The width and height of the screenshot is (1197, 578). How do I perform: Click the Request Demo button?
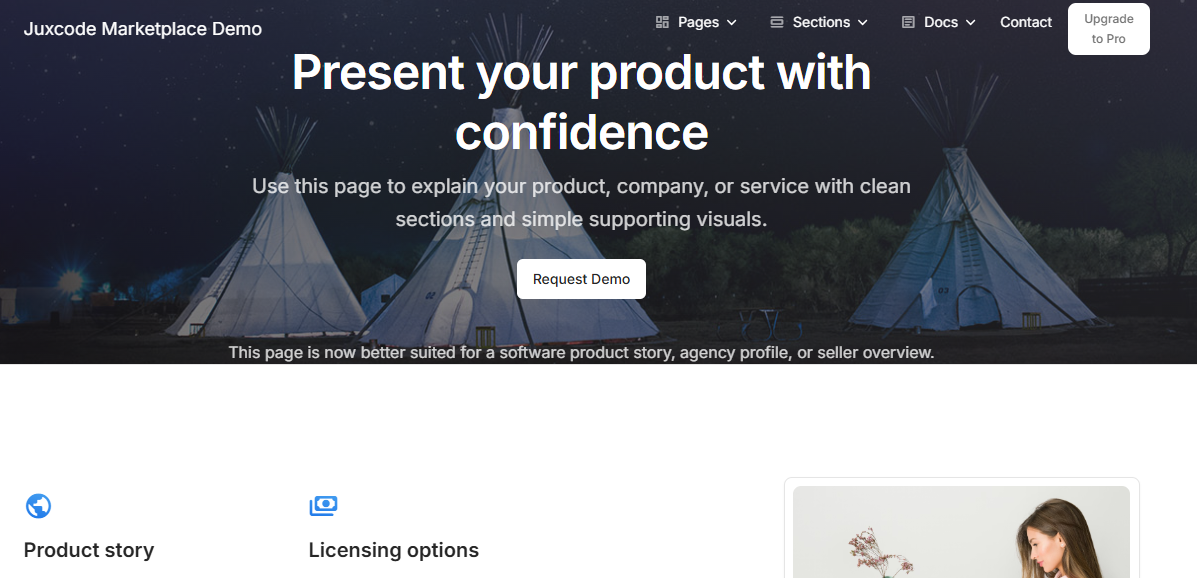click(x=581, y=279)
